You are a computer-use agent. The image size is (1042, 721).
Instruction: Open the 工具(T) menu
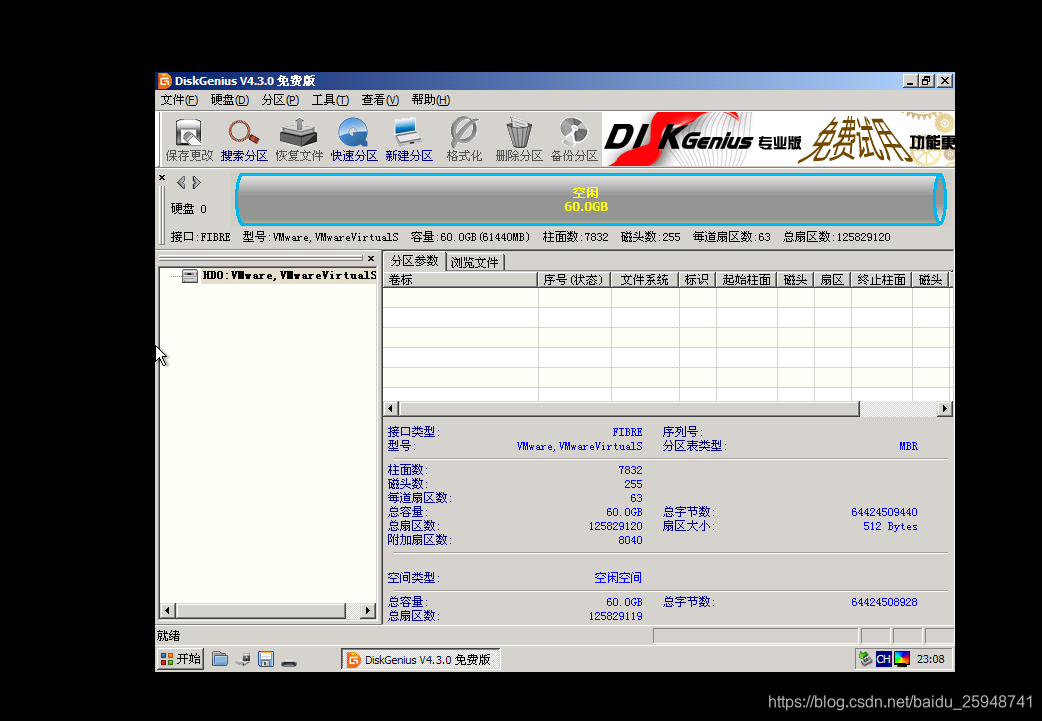tap(330, 100)
